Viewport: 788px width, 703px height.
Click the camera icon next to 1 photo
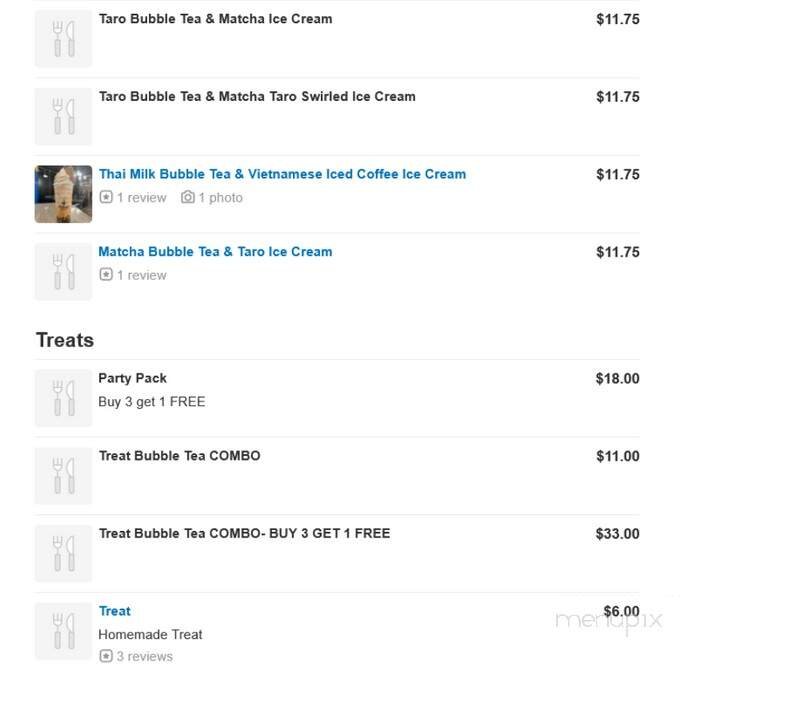coord(187,198)
